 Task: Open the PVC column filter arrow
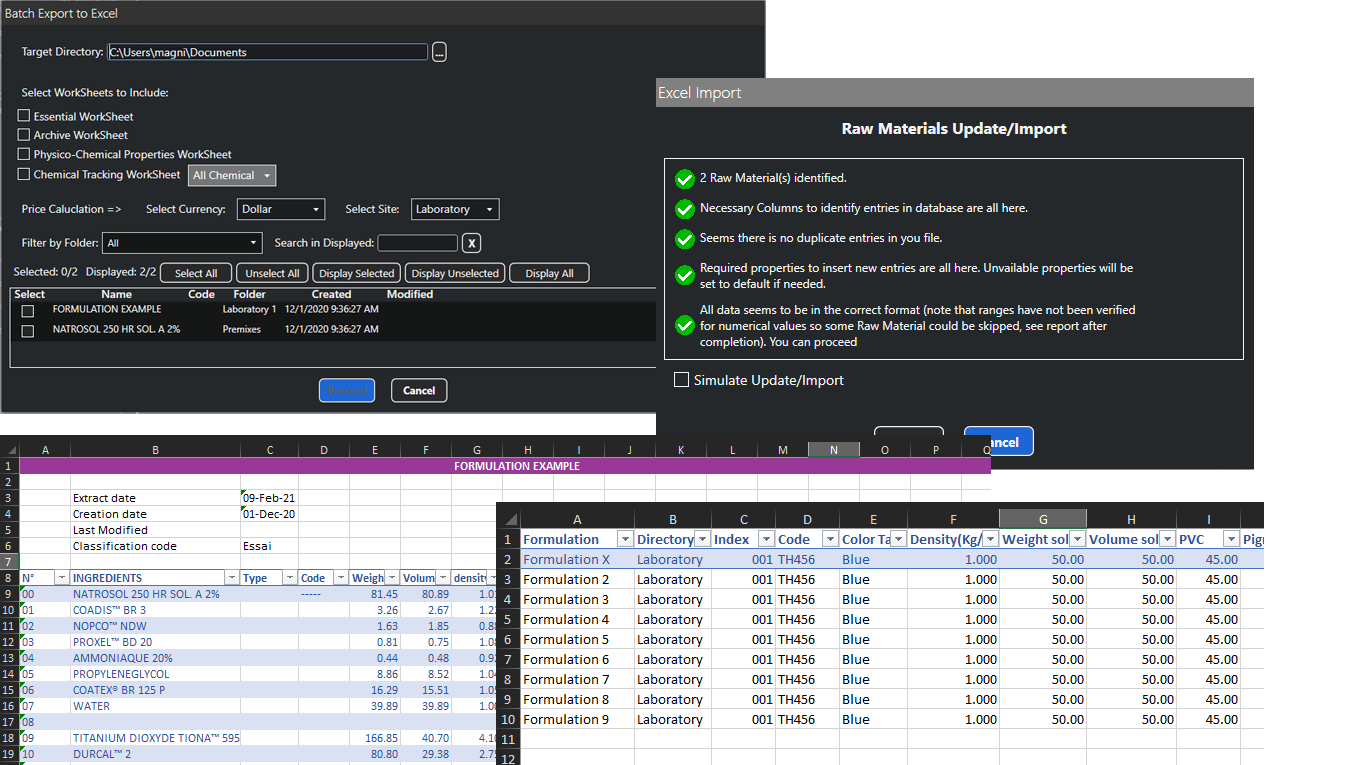1232,540
